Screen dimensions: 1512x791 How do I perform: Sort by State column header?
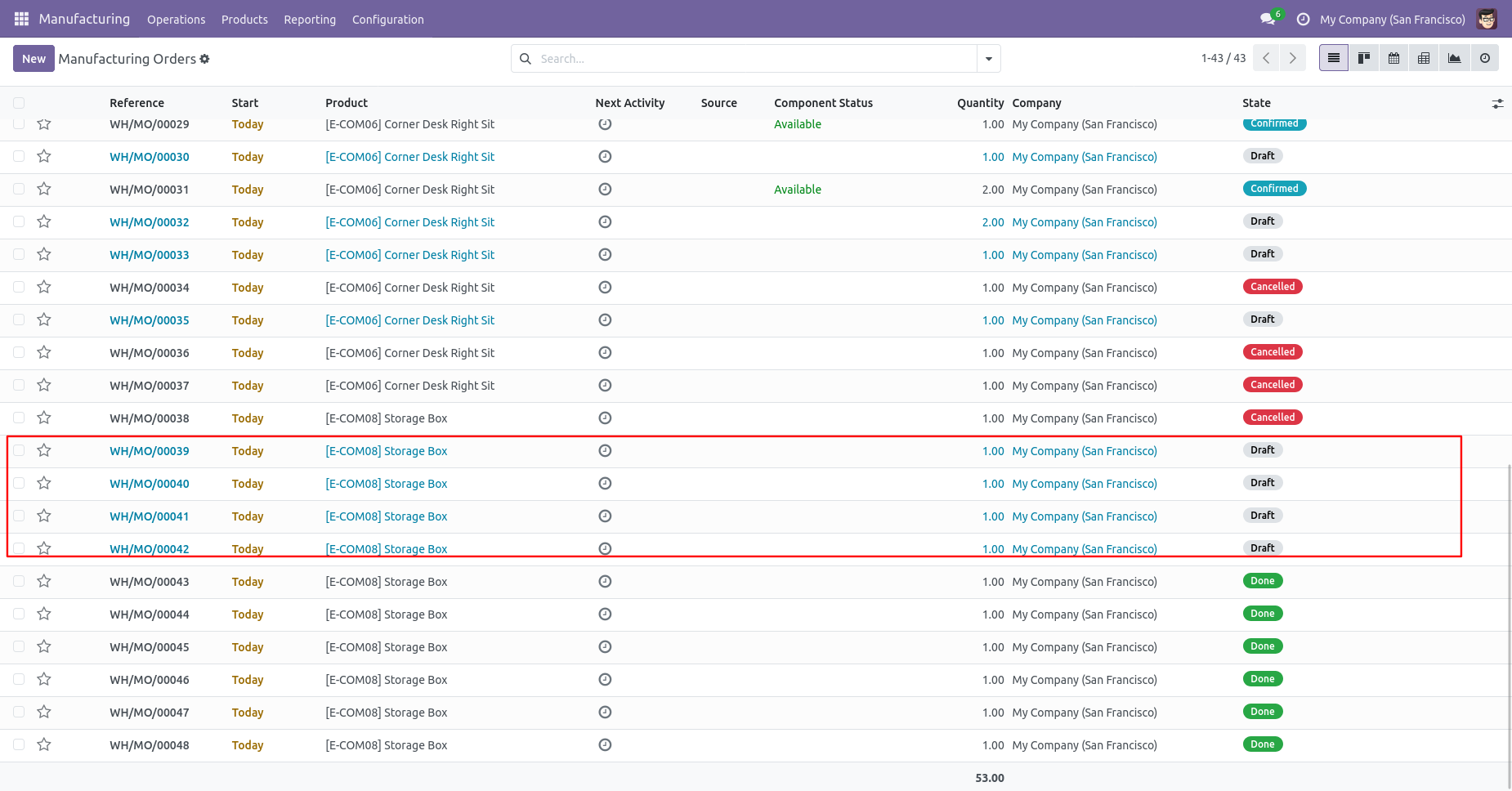pyautogui.click(x=1256, y=103)
